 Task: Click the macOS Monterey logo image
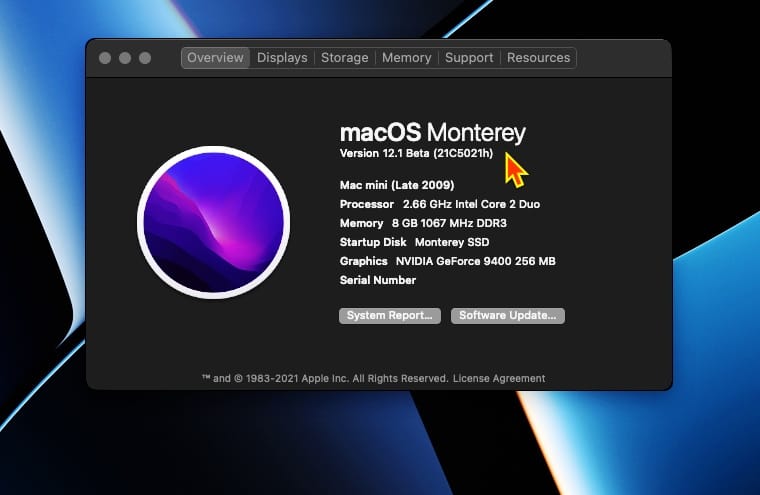coord(214,222)
